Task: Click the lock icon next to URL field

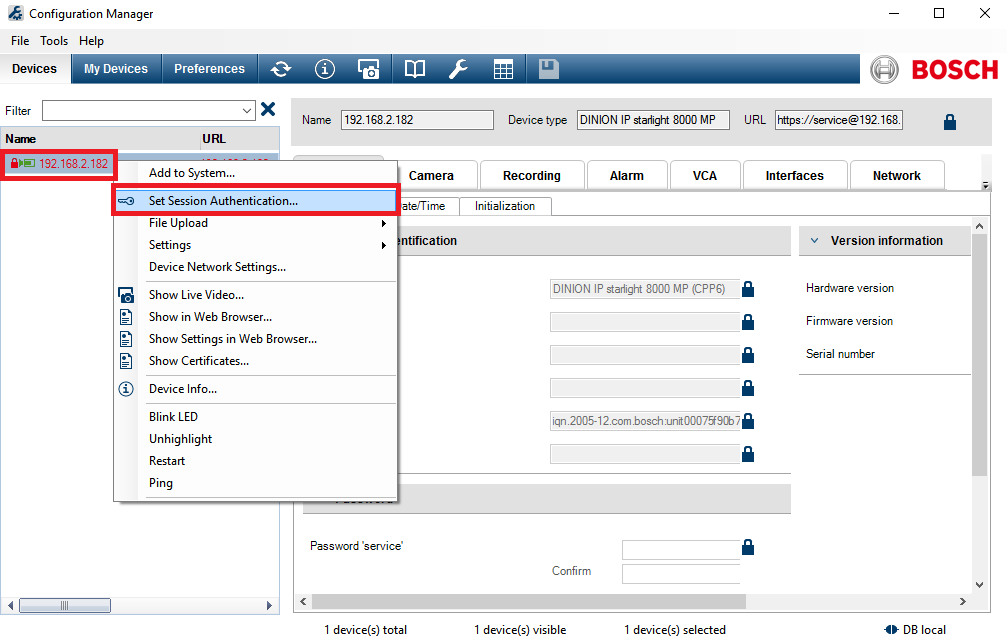Action: point(950,121)
